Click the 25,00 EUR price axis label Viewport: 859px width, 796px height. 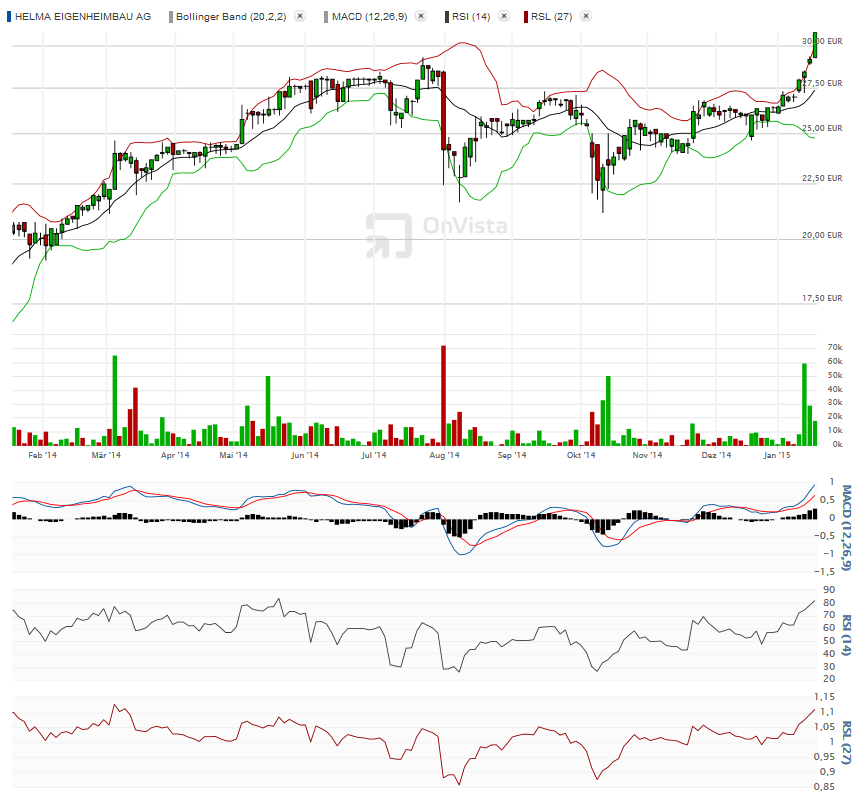822,128
